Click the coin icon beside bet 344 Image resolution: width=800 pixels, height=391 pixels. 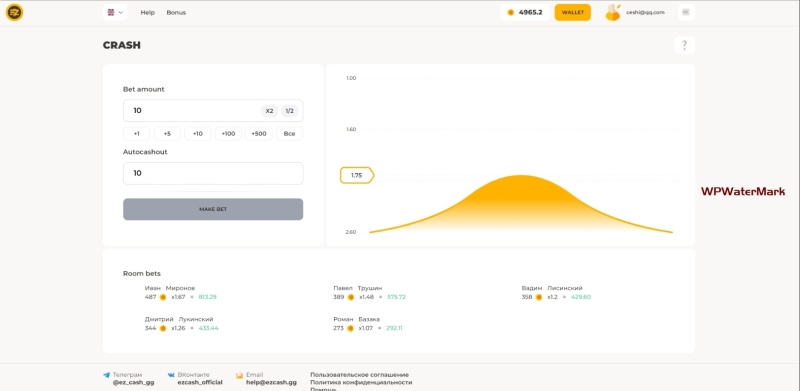point(163,328)
